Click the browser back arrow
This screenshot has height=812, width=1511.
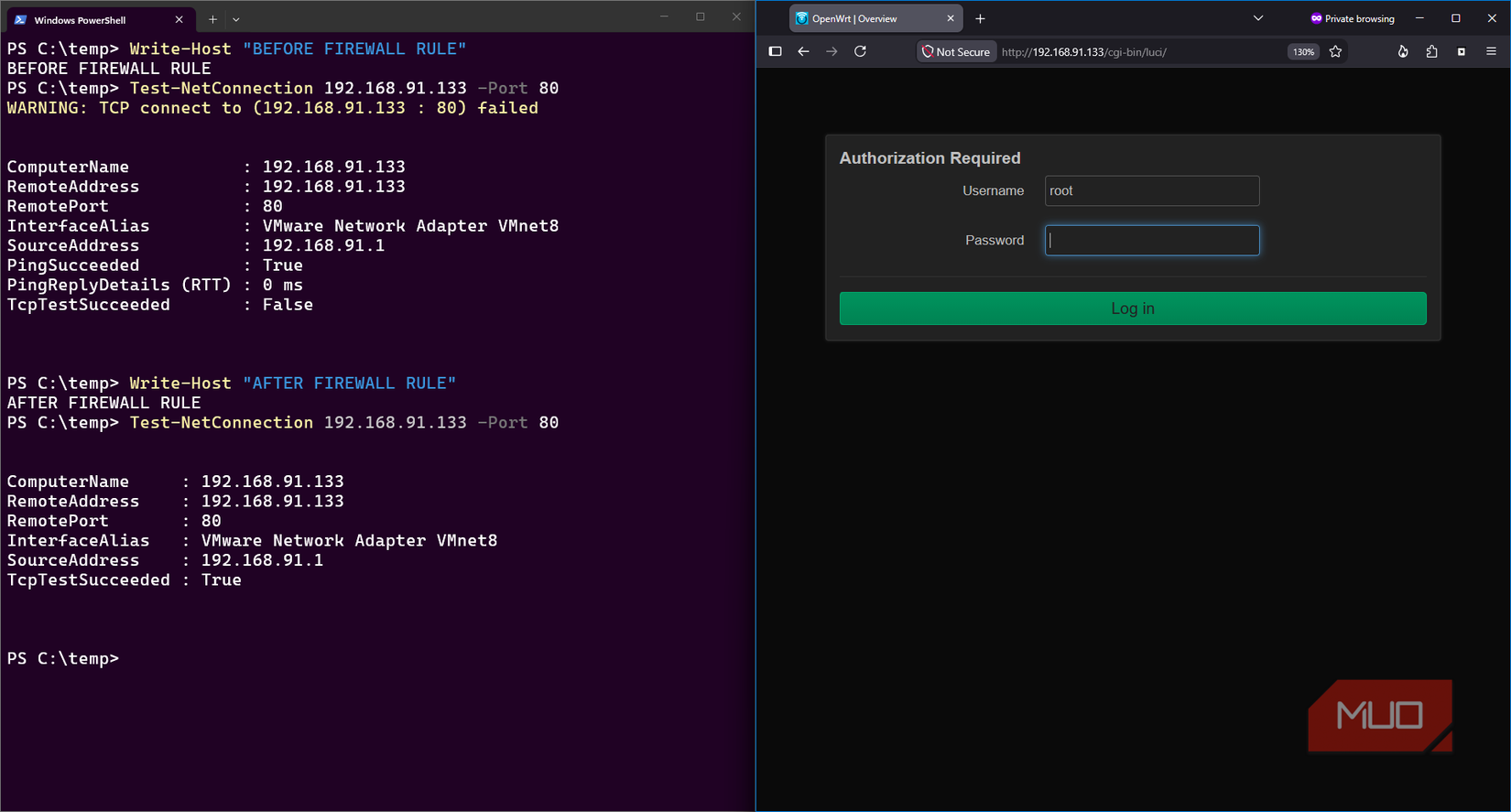tap(803, 51)
